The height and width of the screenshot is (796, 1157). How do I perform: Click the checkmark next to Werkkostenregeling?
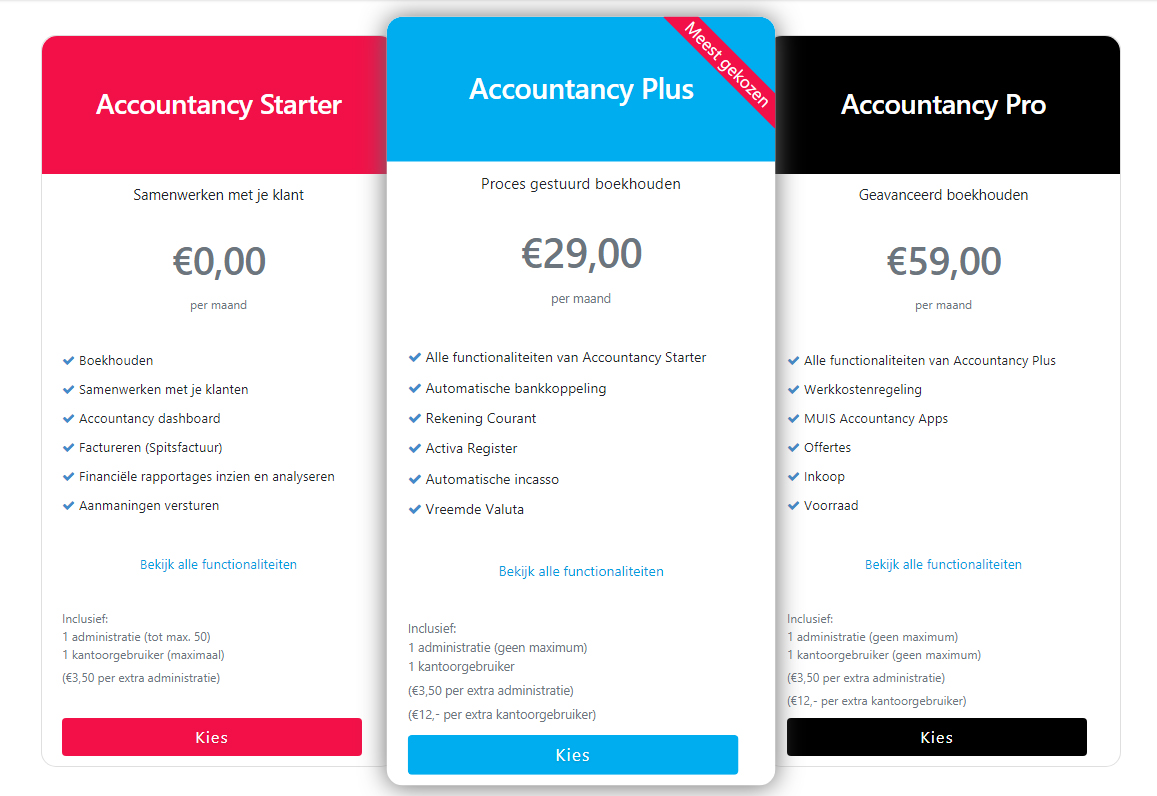click(793, 389)
